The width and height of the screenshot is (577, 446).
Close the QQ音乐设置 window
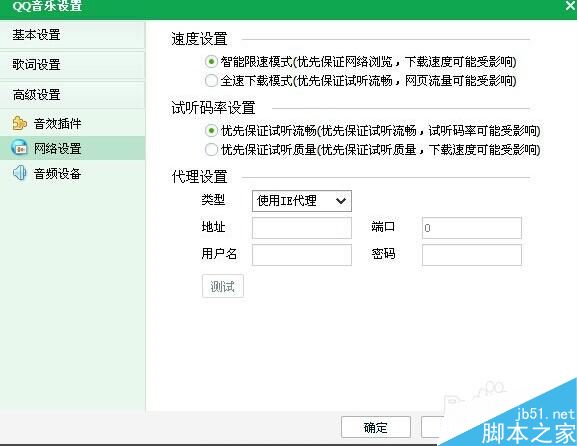(570, 5)
